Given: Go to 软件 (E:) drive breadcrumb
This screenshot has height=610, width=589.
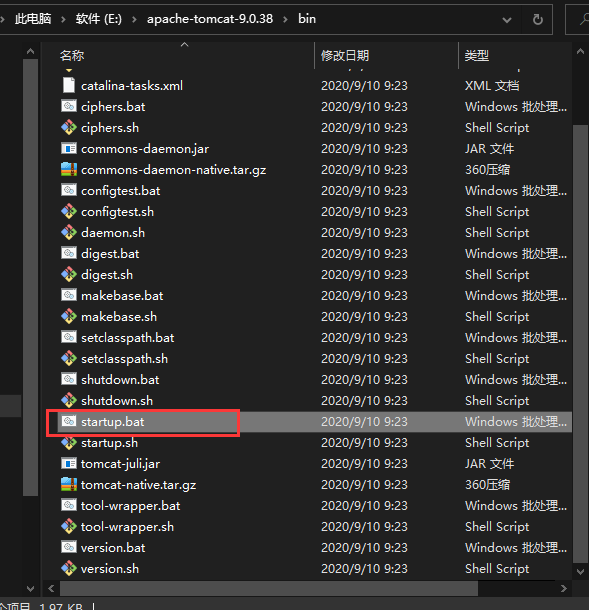Looking at the screenshot, I should pos(98,19).
